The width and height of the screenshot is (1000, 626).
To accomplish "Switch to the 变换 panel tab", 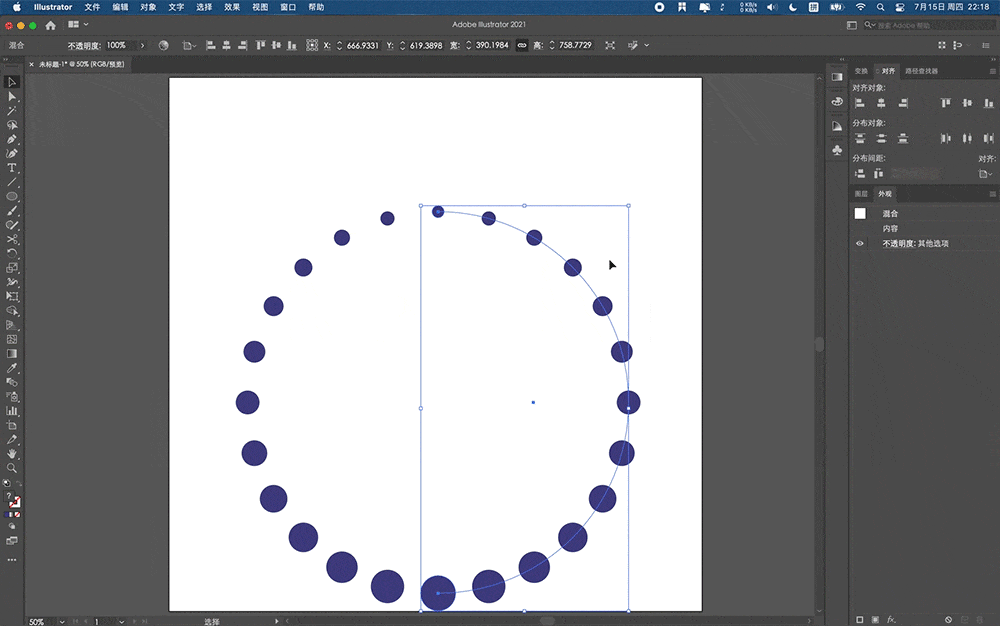I will (x=861, y=71).
